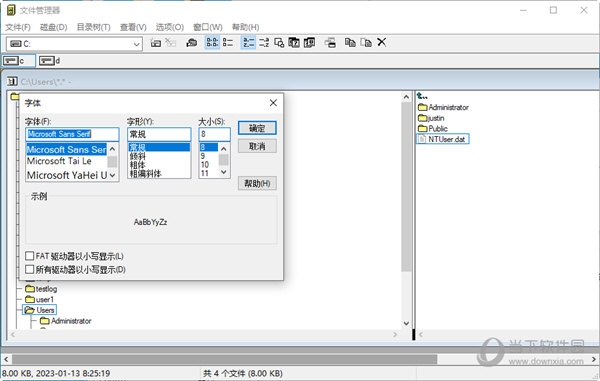Select Microsoft Tai Le in font list
This screenshot has height=381, width=600.
59,161
